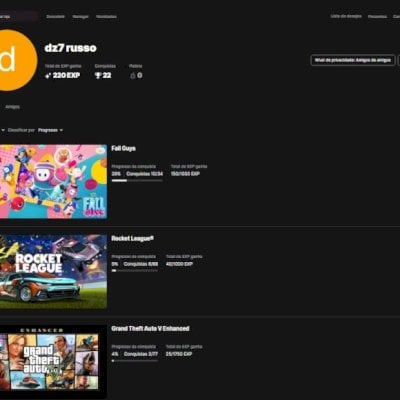
Task: Open Lista de desejos in top bar
Action: [x=346, y=16]
